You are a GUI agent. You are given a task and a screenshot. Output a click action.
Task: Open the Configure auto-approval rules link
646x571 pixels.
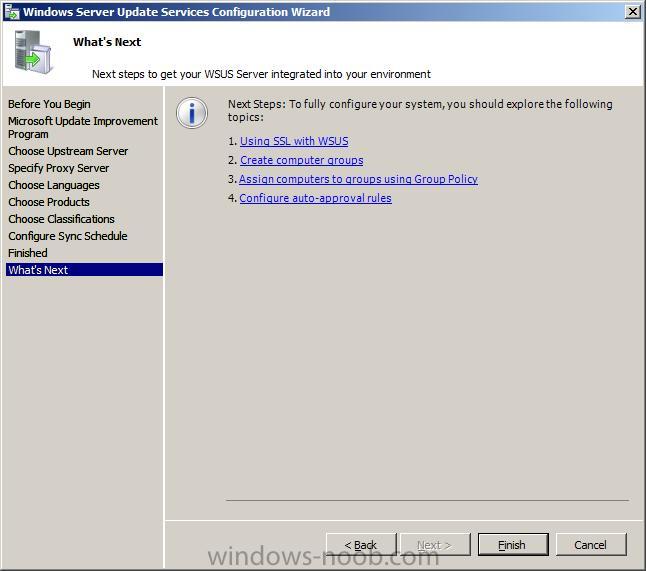coord(315,198)
